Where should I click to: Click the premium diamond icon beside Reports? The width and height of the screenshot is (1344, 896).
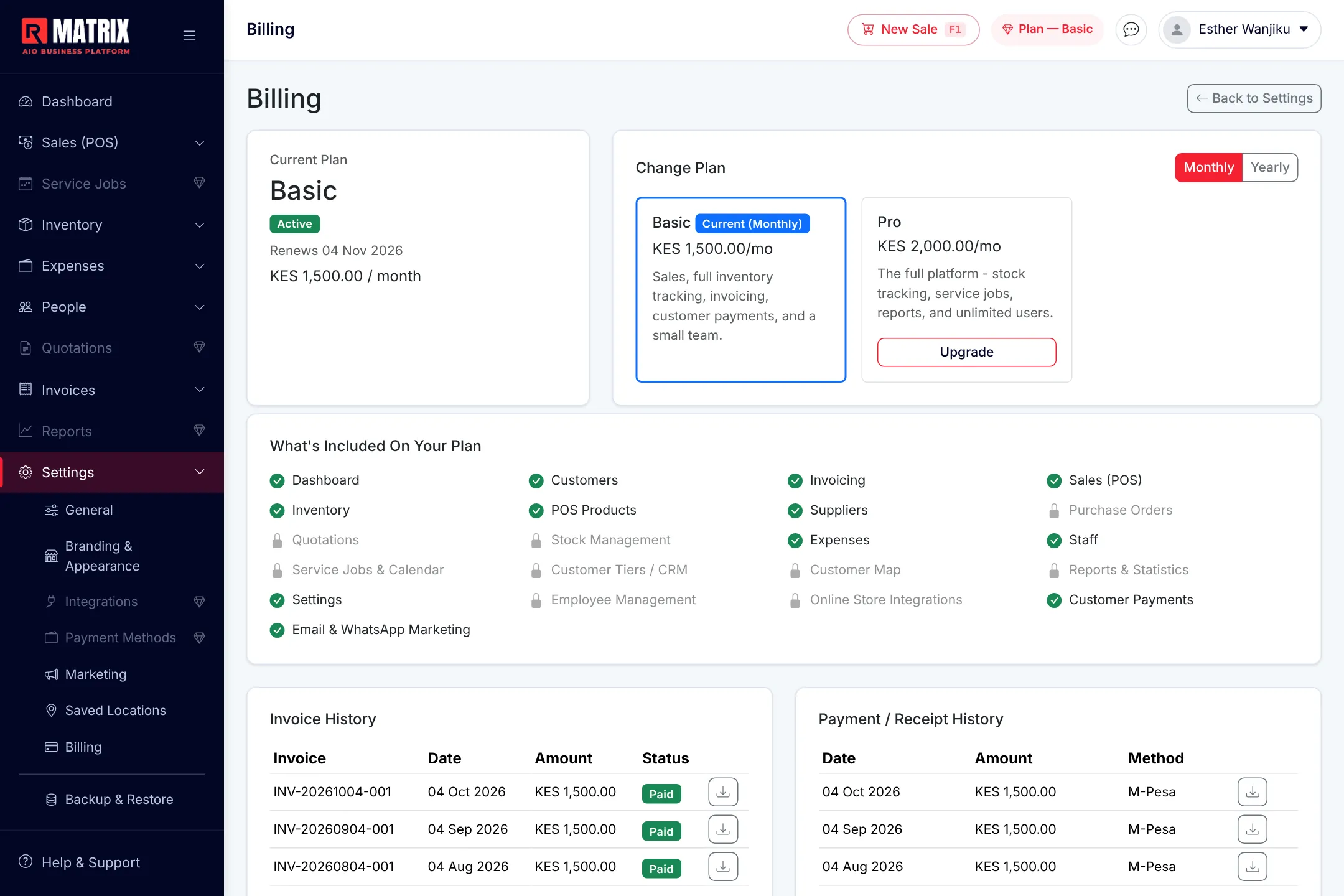(x=199, y=431)
